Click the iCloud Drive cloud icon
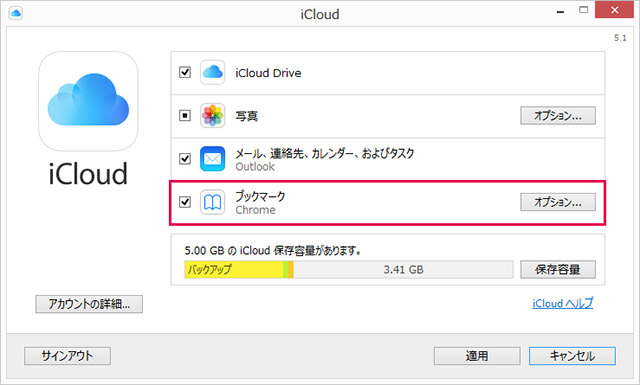This screenshot has height=385, width=640. [x=212, y=73]
